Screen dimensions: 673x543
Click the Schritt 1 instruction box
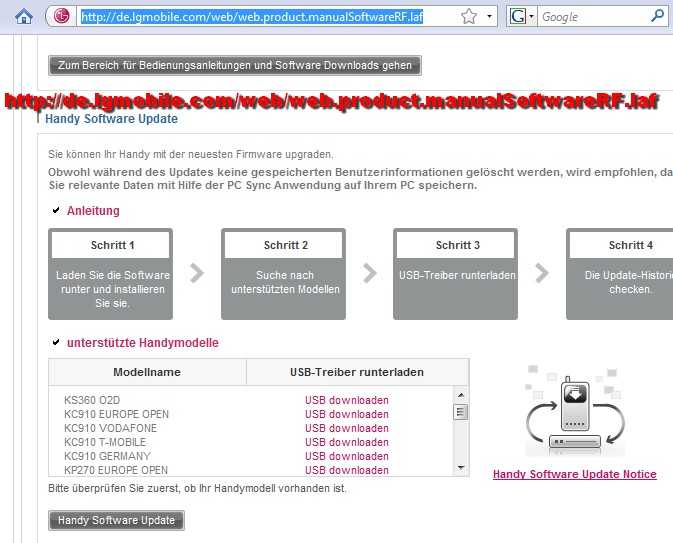pyautogui.click(x=111, y=274)
